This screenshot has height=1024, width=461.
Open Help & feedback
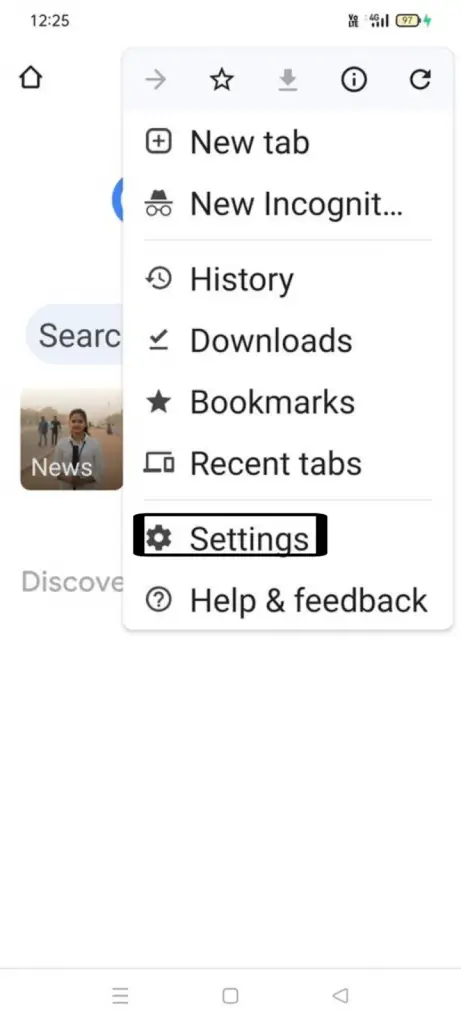(x=287, y=600)
